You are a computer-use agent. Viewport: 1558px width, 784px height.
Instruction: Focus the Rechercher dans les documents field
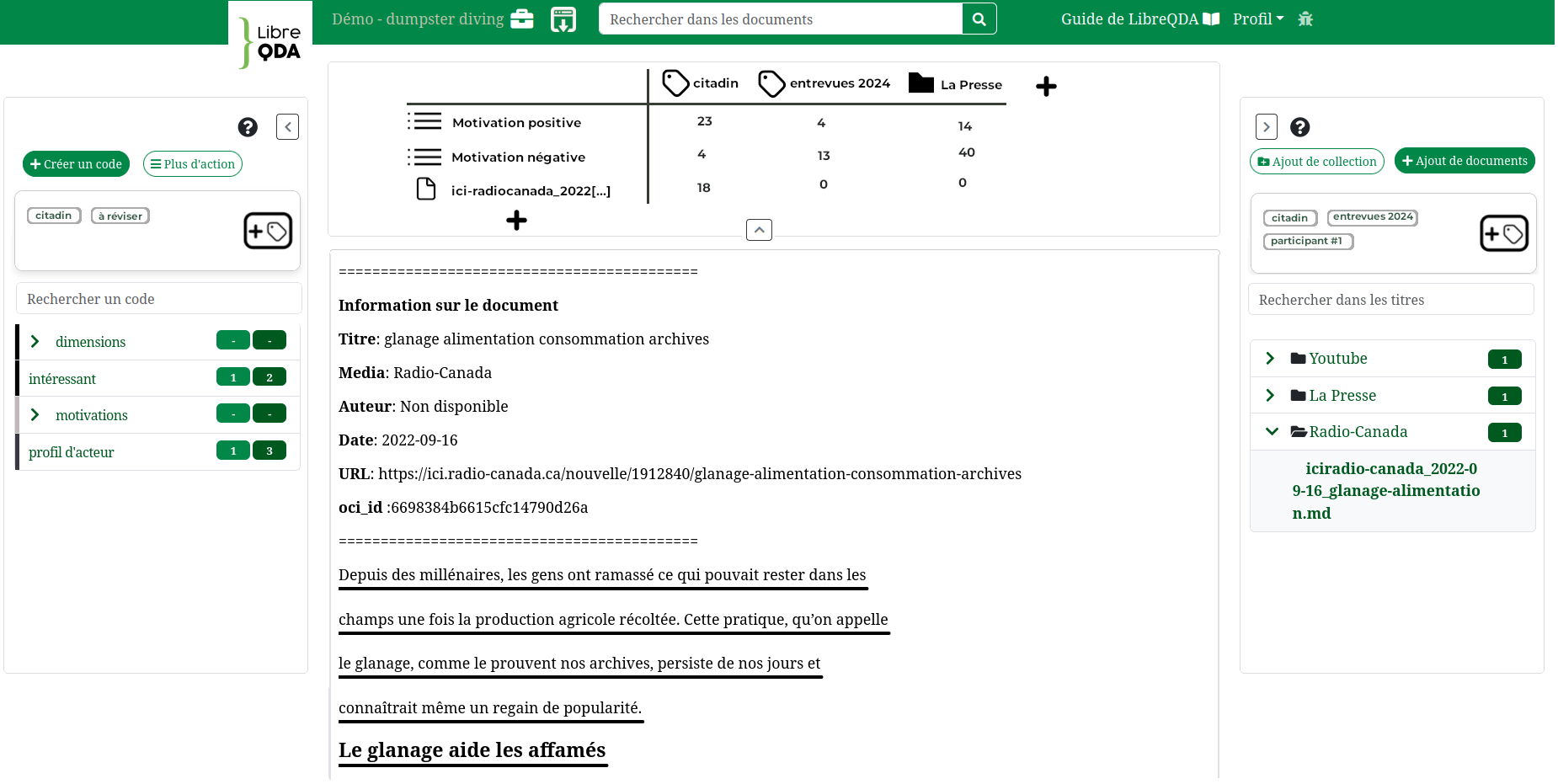pyautogui.click(x=781, y=19)
